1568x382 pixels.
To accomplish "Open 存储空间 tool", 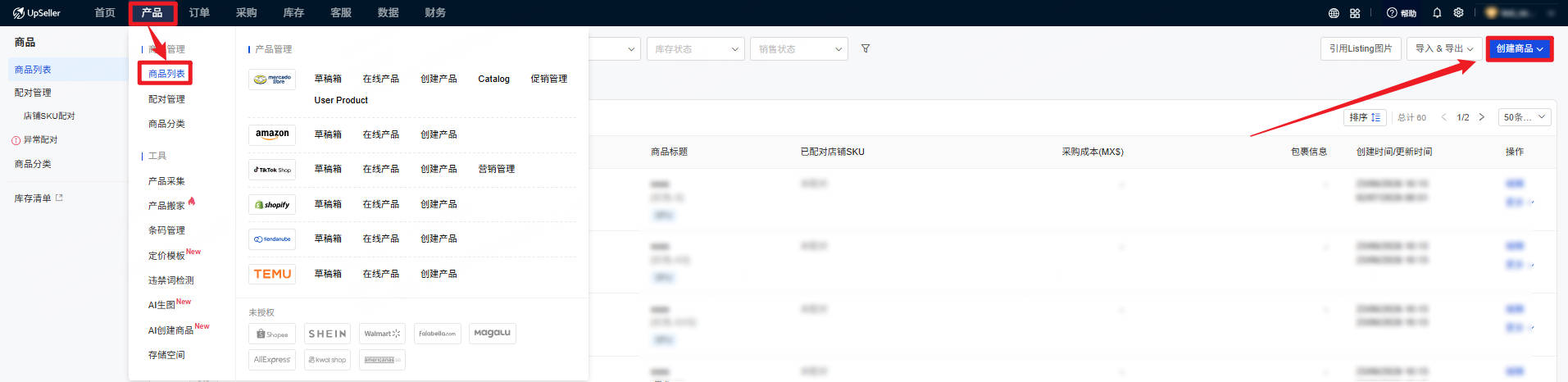I will (166, 355).
